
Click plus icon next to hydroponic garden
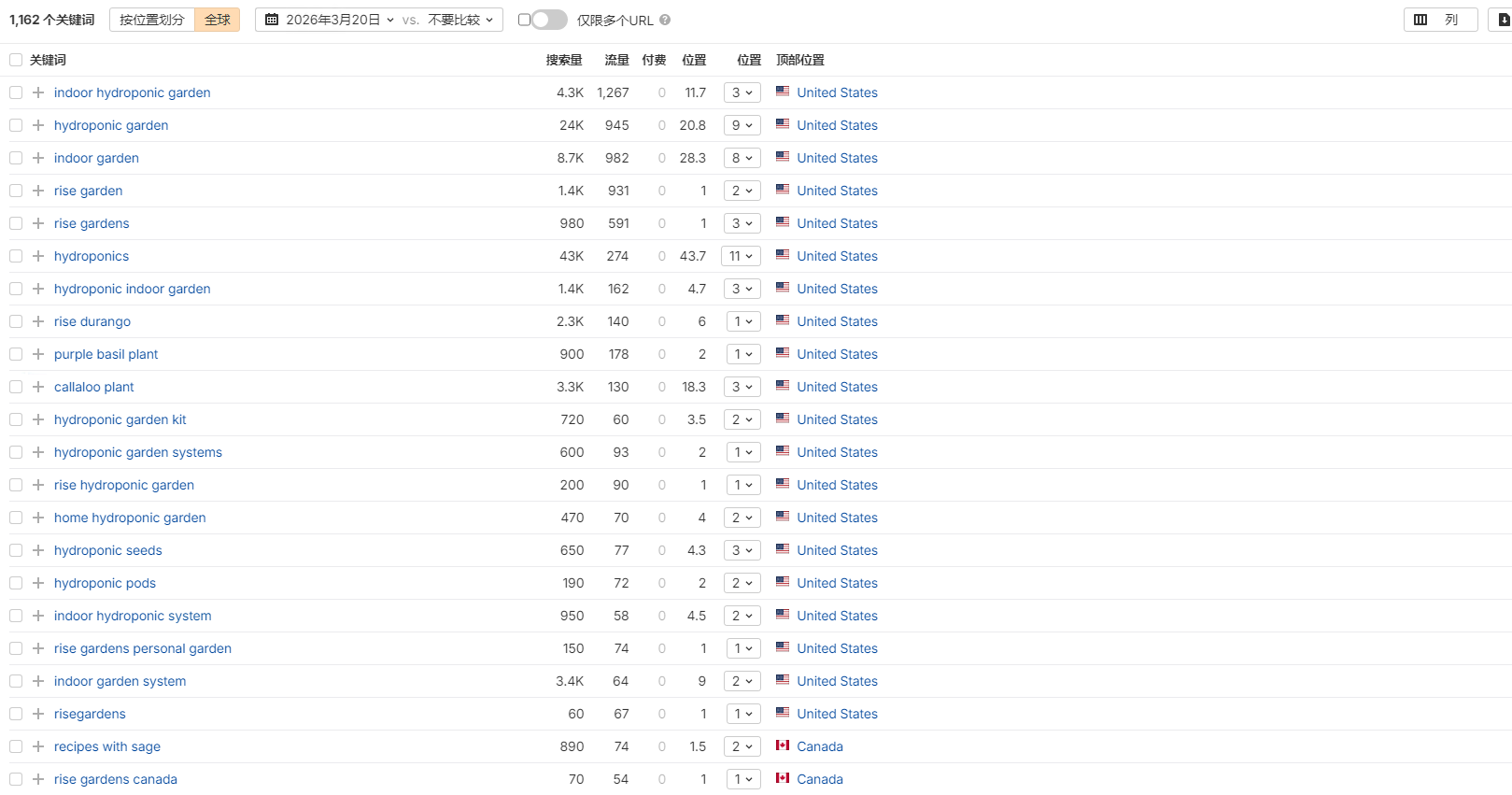tap(38, 125)
